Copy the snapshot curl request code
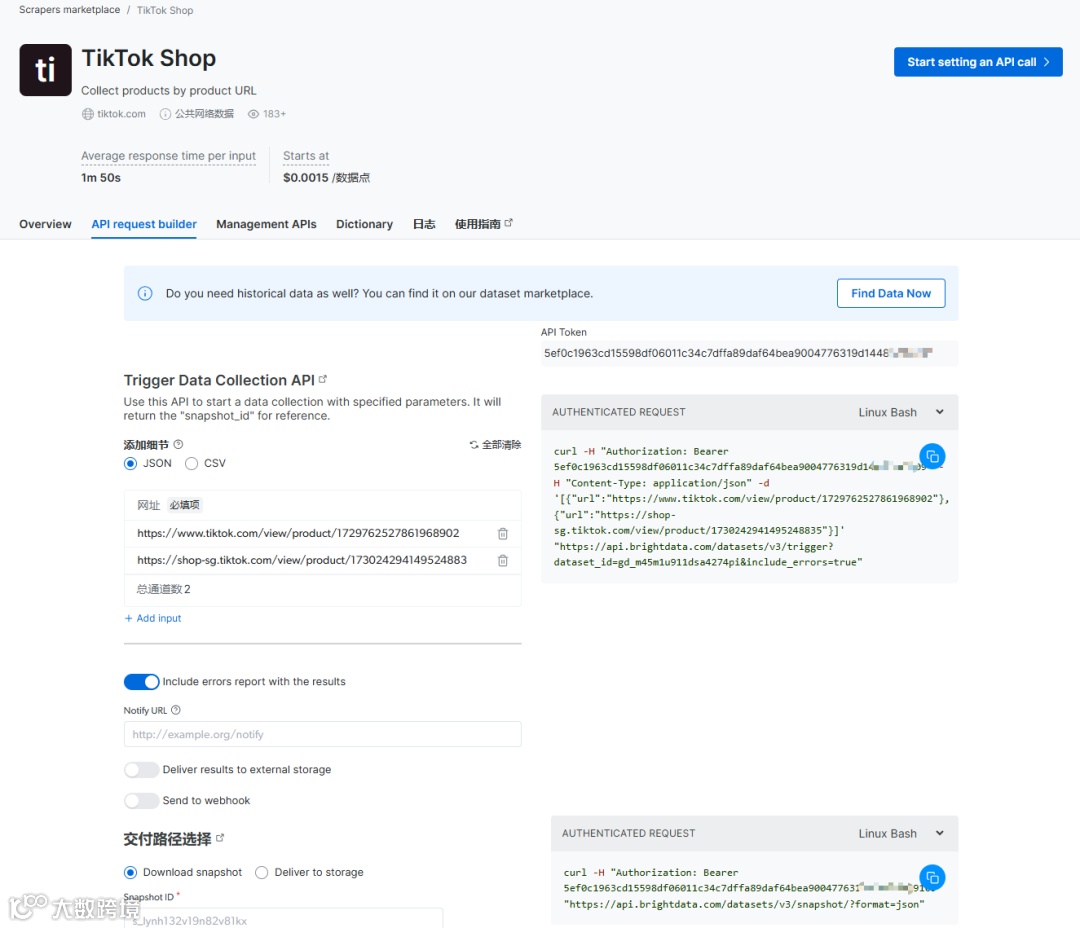This screenshot has height=928, width=1080. [x=932, y=878]
